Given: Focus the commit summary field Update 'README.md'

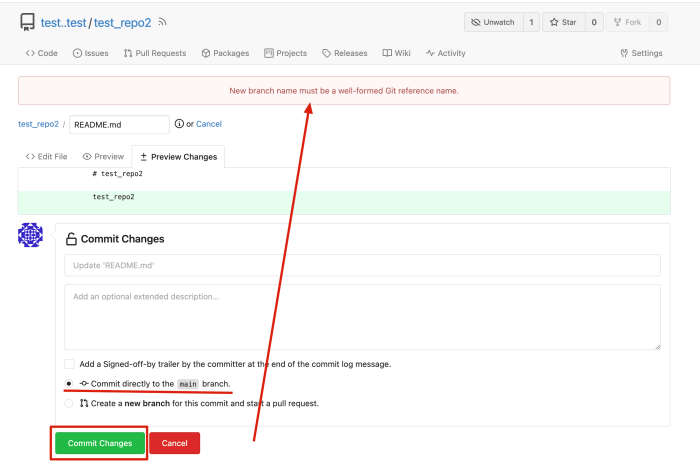Looking at the screenshot, I should coord(362,265).
